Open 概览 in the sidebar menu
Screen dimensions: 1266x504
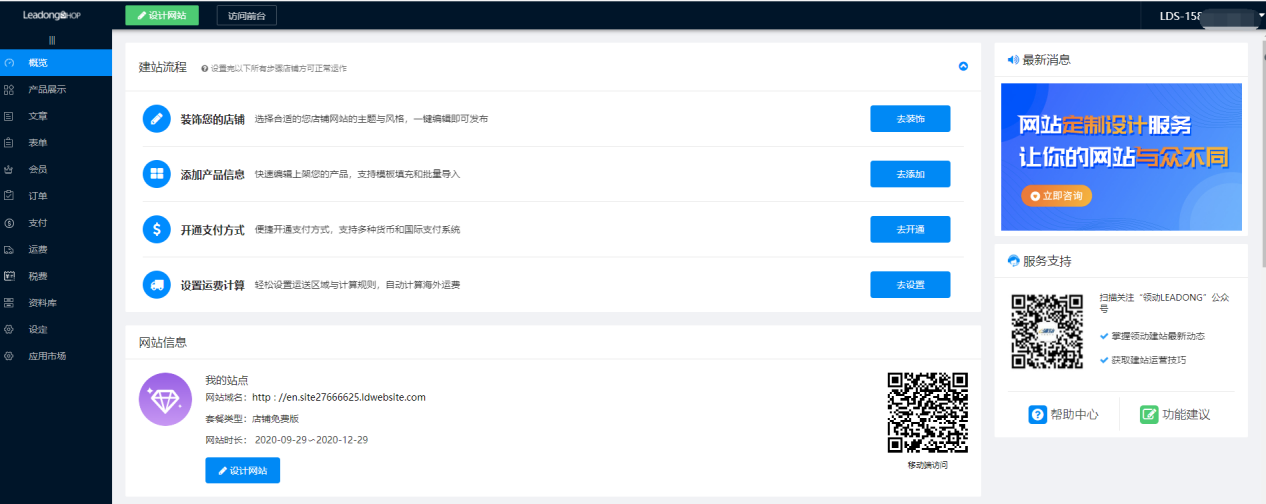56,63
